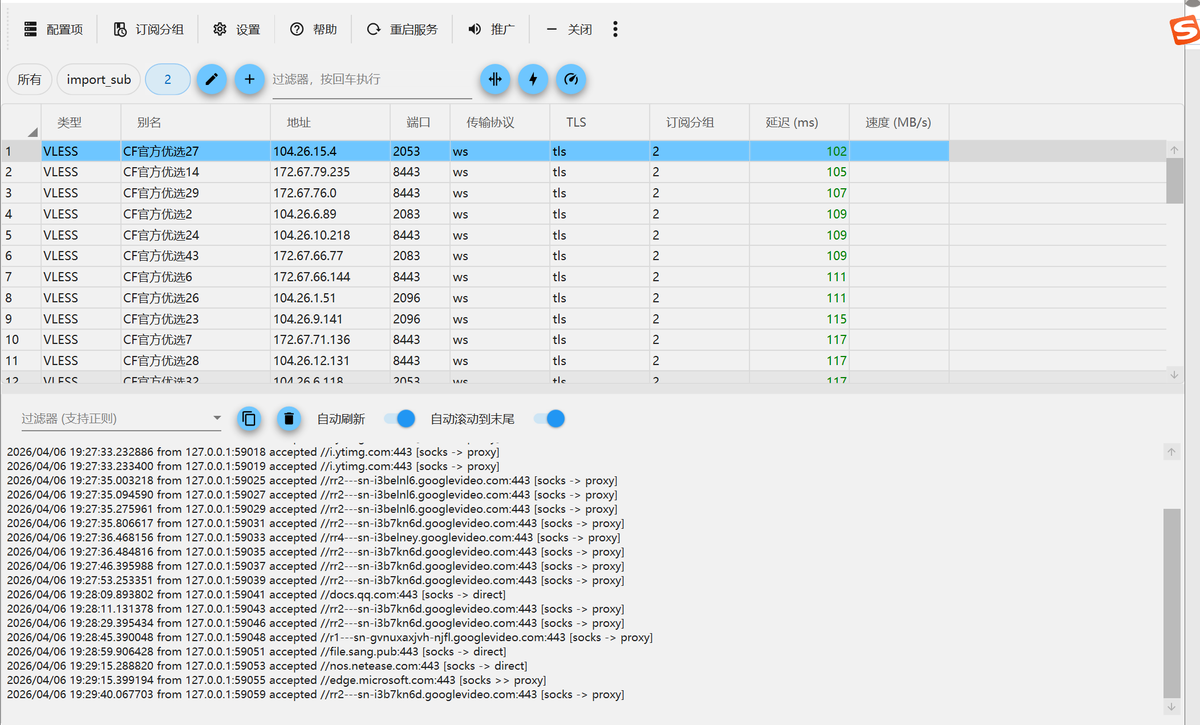
Task: Click address cell 104.26.12.131
Action: [330, 361]
